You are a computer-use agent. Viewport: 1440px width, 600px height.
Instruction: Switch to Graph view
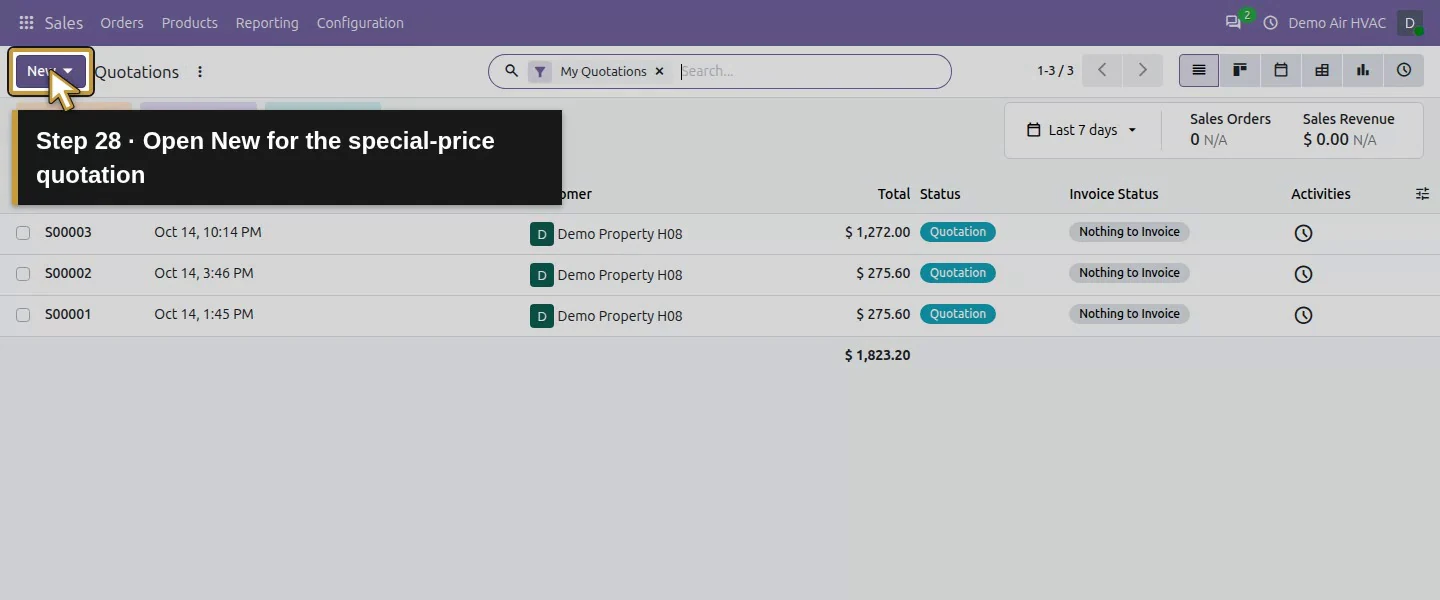coord(1363,71)
